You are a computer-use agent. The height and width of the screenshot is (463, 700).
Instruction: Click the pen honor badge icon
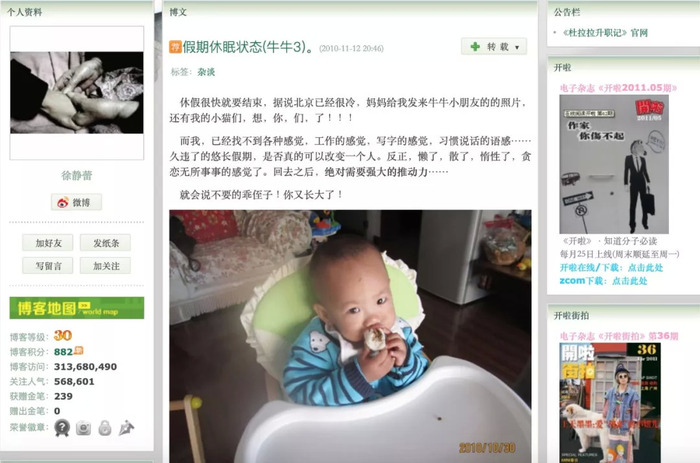(x=126, y=428)
